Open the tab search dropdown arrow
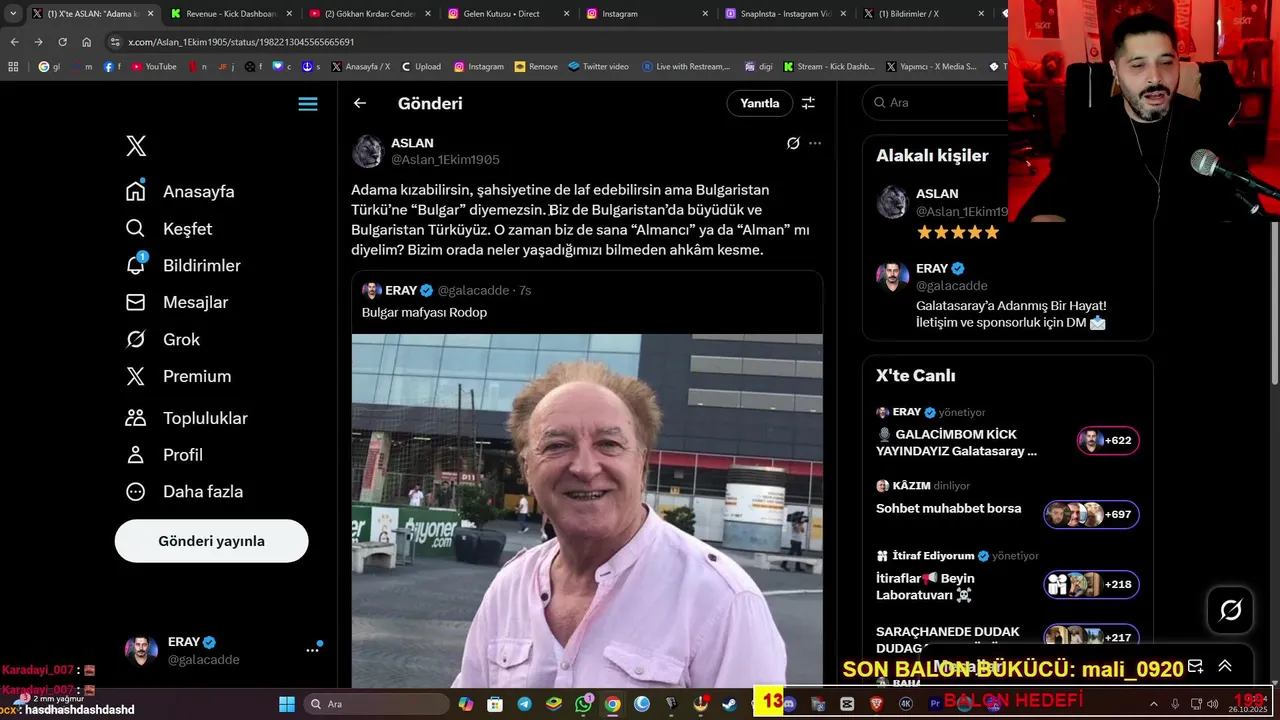1280x720 pixels. pos(13,14)
